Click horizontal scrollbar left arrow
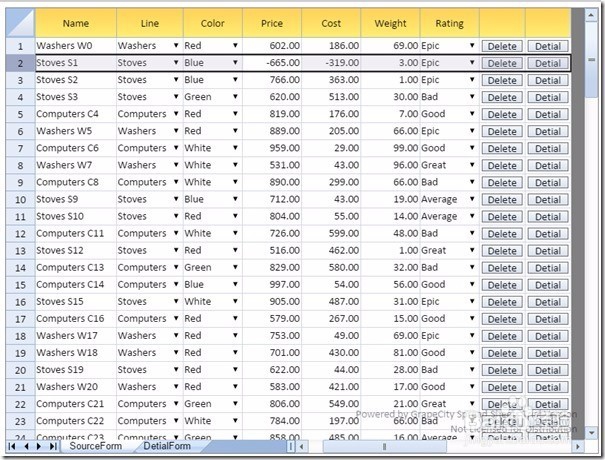 point(301,446)
